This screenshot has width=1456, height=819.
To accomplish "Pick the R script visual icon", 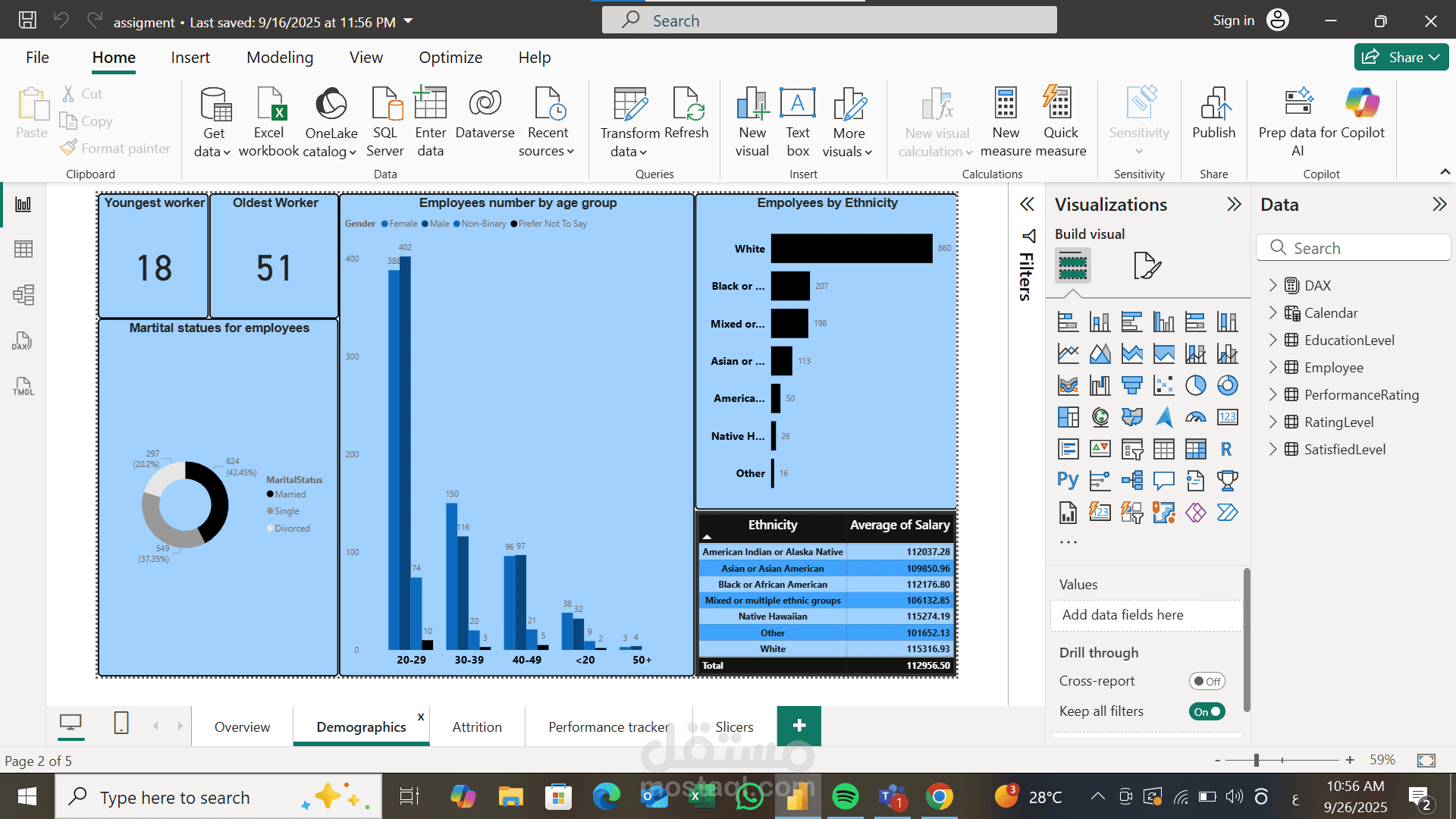I will click(x=1226, y=449).
